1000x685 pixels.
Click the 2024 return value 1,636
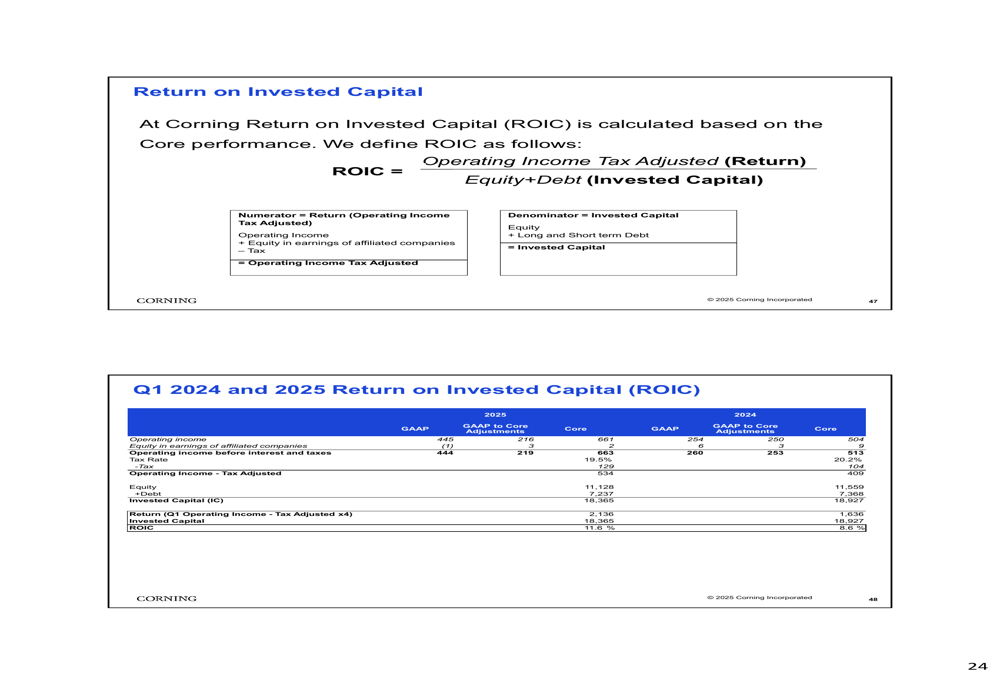click(851, 514)
